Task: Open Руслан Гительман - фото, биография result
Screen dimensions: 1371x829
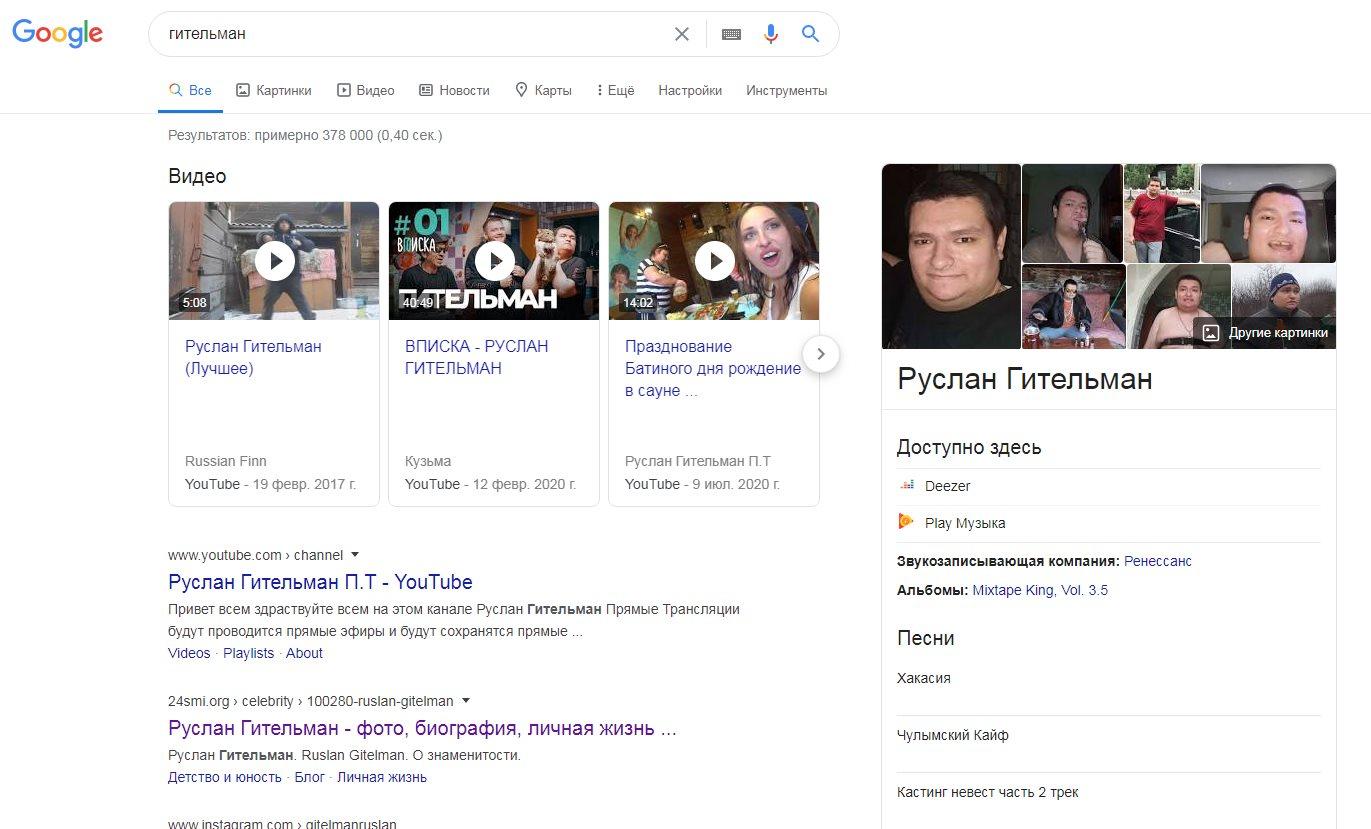Action: coord(423,728)
